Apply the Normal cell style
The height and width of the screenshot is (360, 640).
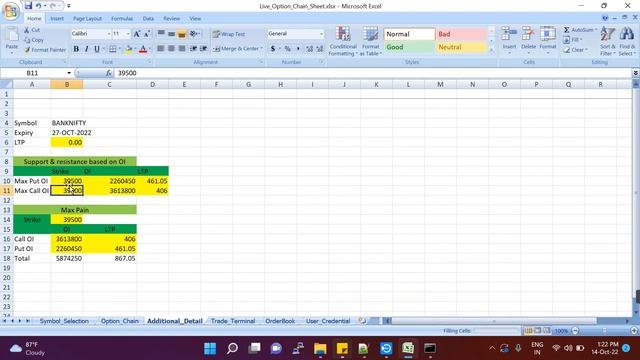[x=409, y=34]
